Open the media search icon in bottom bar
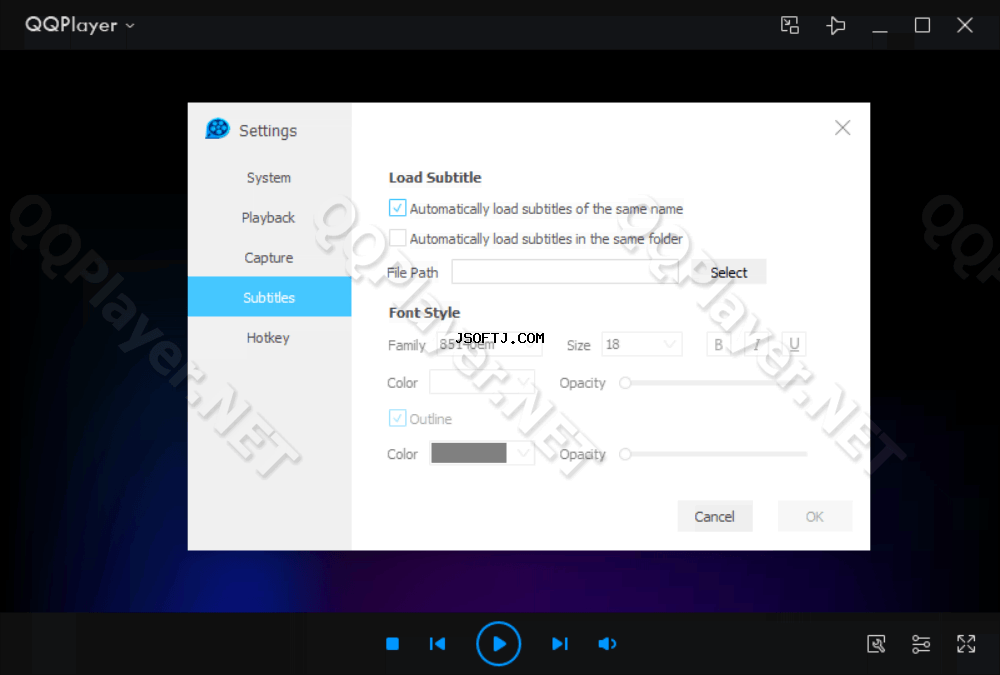1000x675 pixels. [x=876, y=644]
